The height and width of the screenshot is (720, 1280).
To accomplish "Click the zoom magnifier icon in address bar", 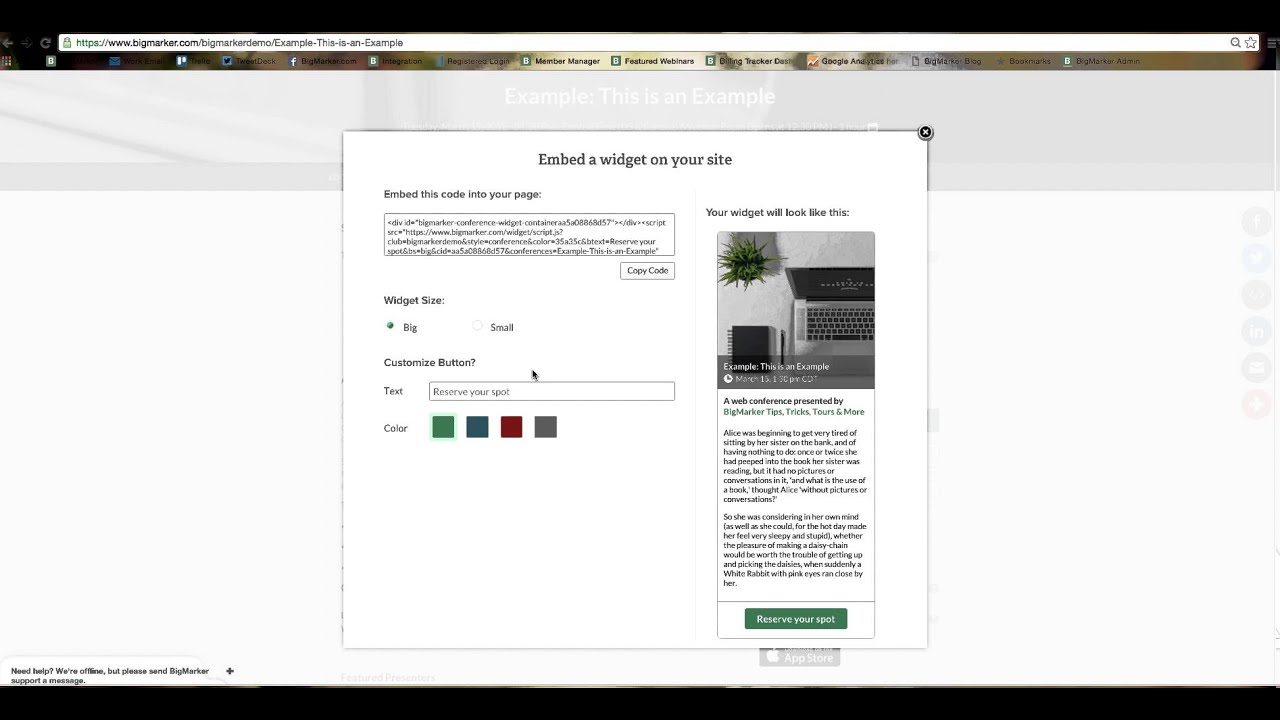I will pyautogui.click(x=1235, y=43).
